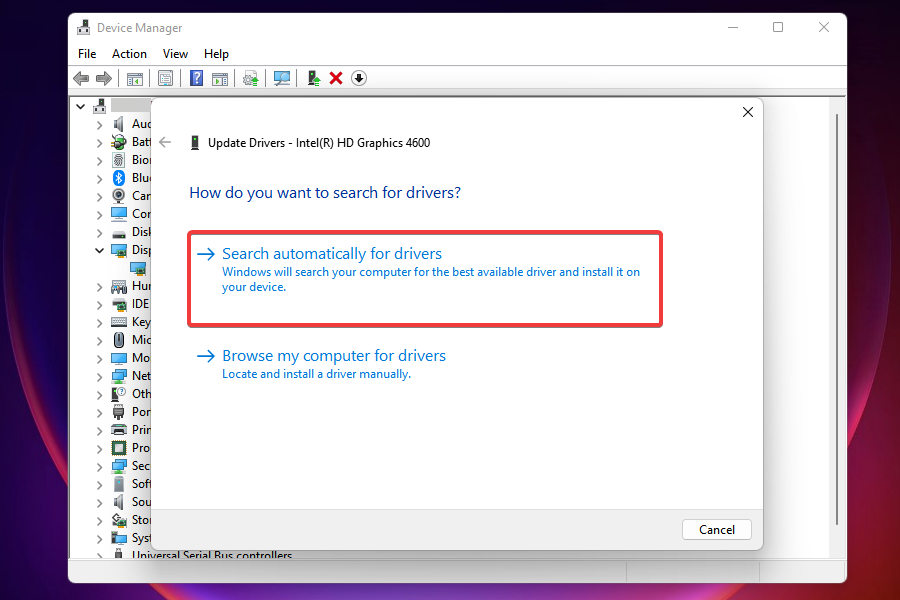Click the red X Uninstall device icon
Screen dimensions: 900x600
point(336,78)
